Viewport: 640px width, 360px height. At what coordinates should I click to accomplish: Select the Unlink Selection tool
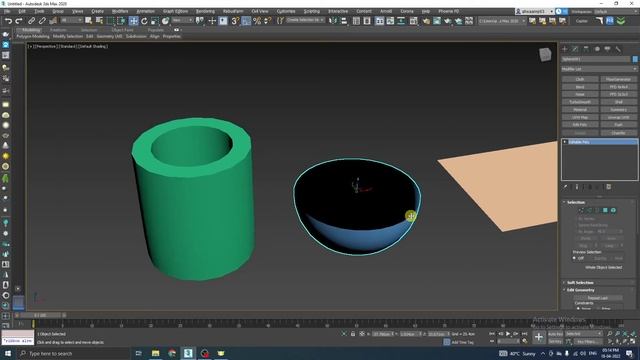coord(42,21)
